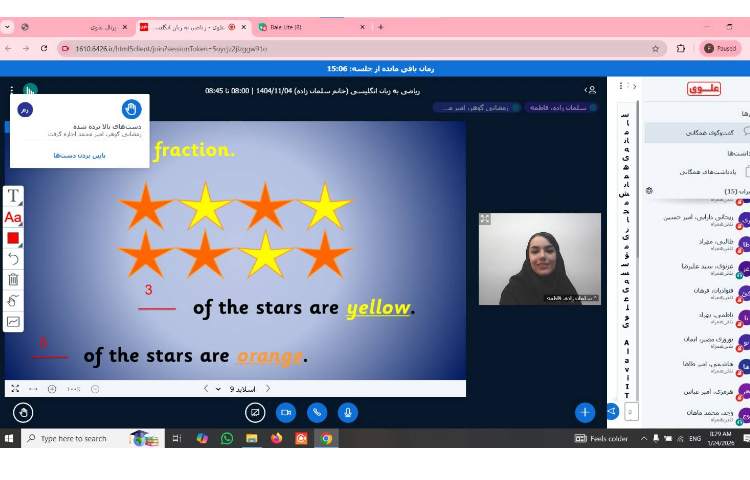Screen dimensions: 750x480
Task: Select user هرمزی امیر عباس
Action: 697,392
